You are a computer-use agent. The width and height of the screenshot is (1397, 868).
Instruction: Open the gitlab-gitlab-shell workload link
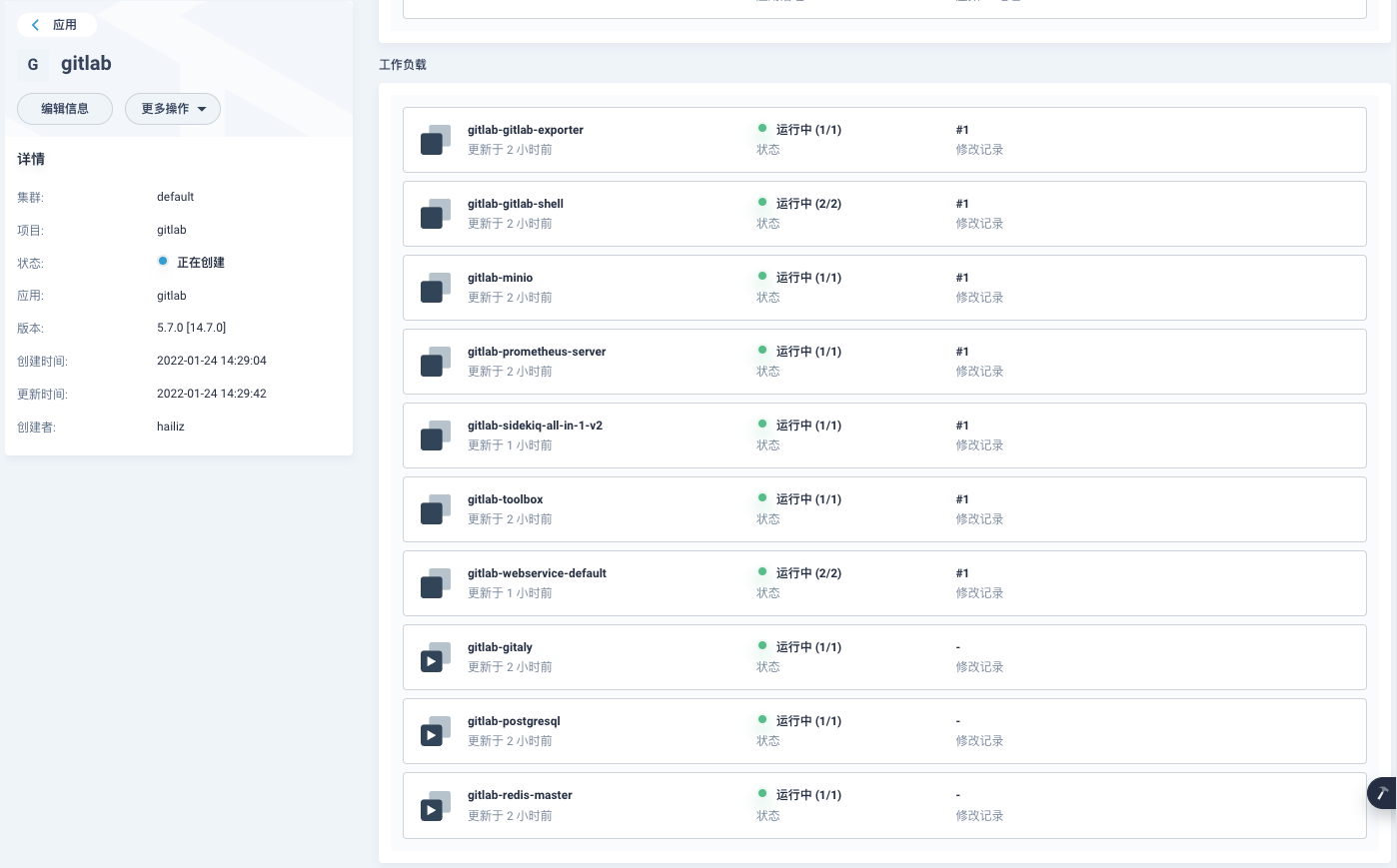[x=516, y=204]
